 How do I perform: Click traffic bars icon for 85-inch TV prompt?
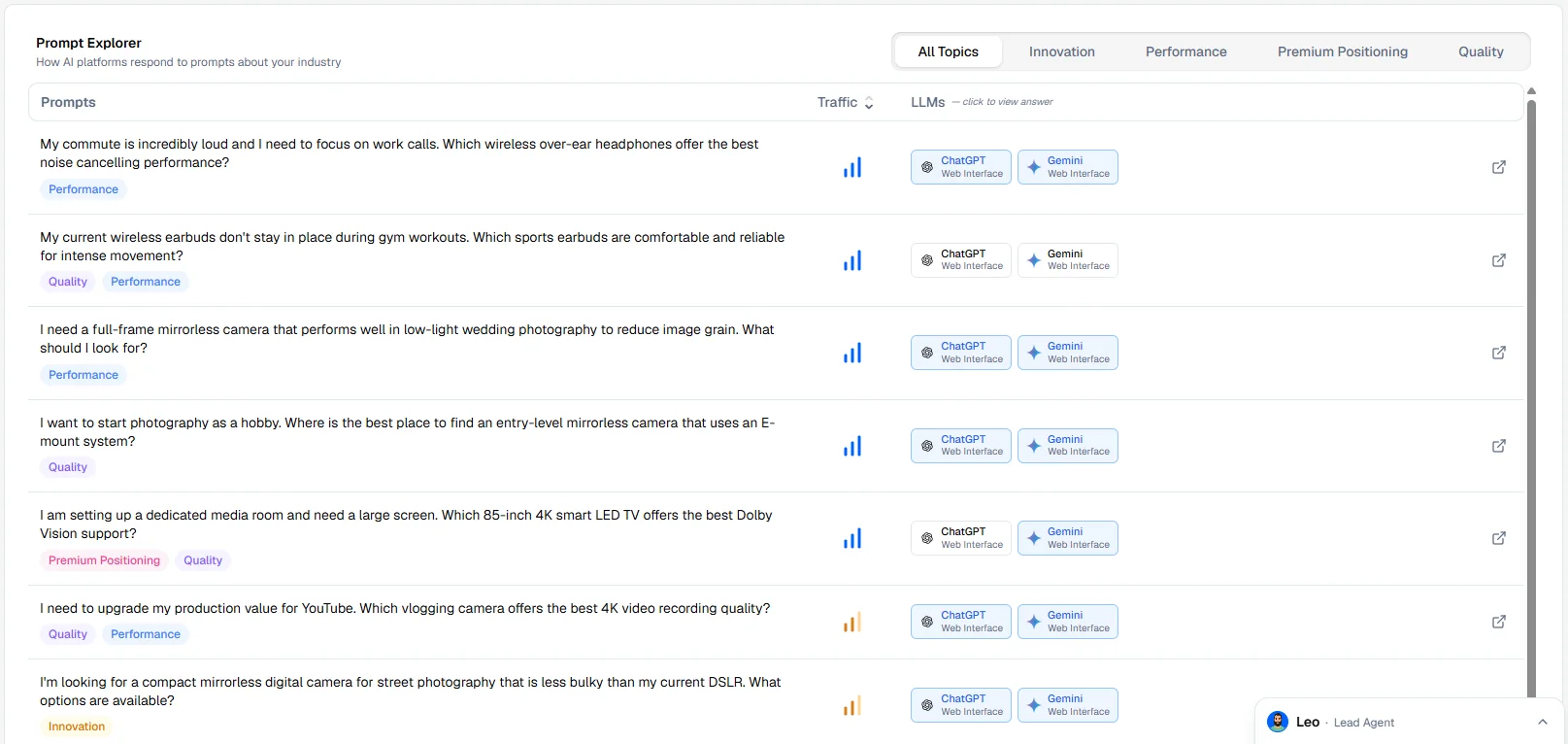(852, 538)
